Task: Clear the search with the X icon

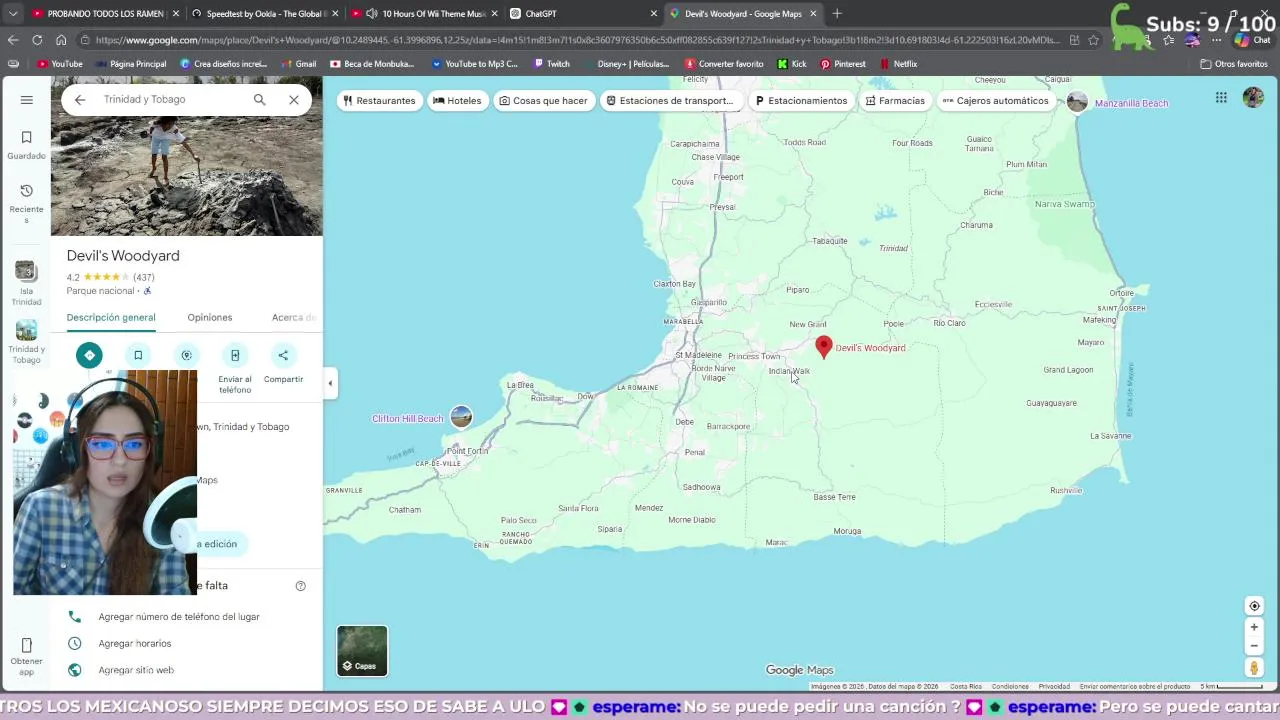Action: [294, 100]
